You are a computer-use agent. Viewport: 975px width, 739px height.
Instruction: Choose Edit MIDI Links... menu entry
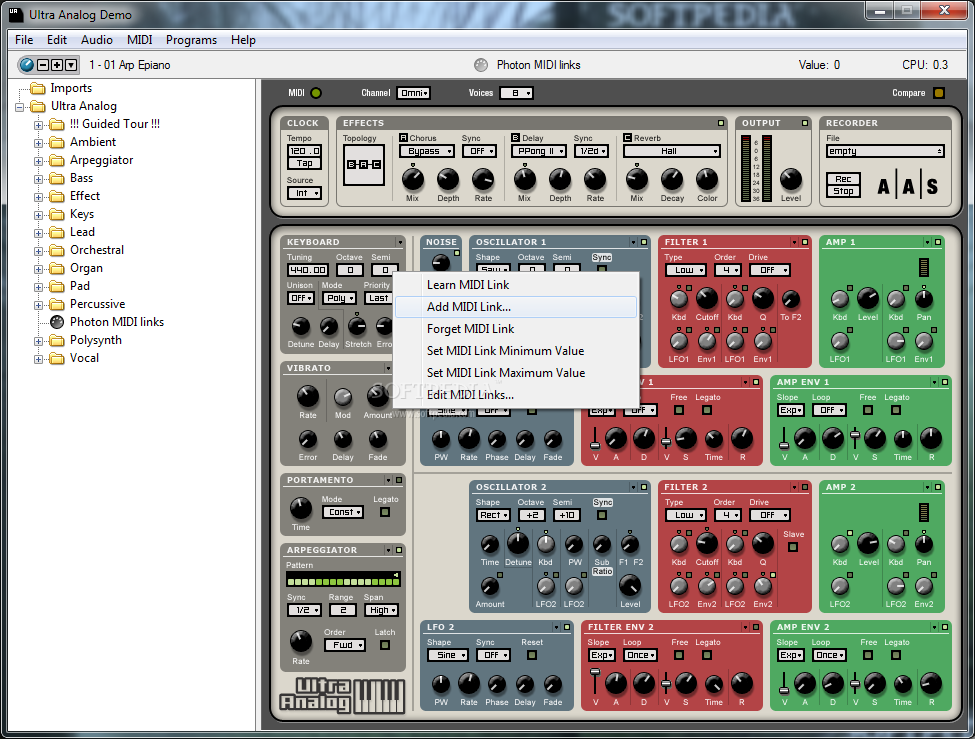pyautogui.click(x=515, y=395)
